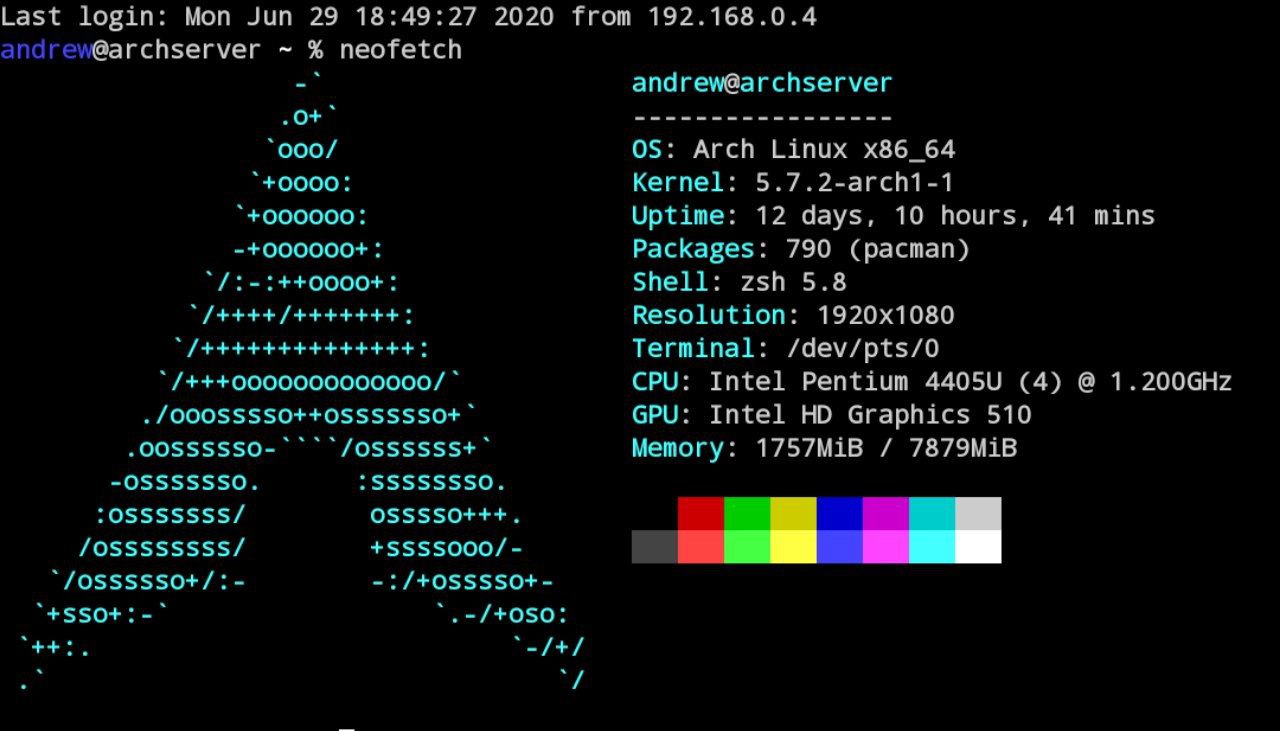Click the neofetch command text
1280x731 pixels.
[x=401, y=50]
